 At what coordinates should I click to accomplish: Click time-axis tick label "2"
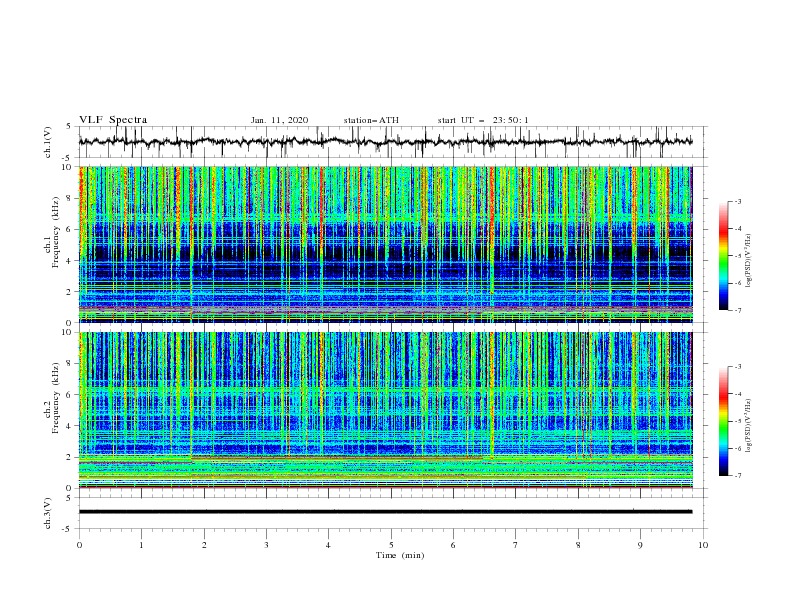click(204, 545)
